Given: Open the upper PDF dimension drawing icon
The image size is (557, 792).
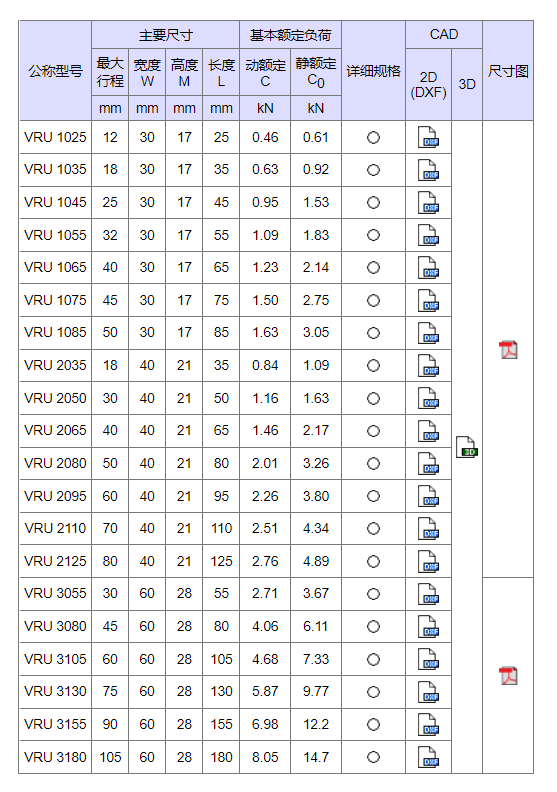Looking at the screenshot, I should (x=508, y=350).
